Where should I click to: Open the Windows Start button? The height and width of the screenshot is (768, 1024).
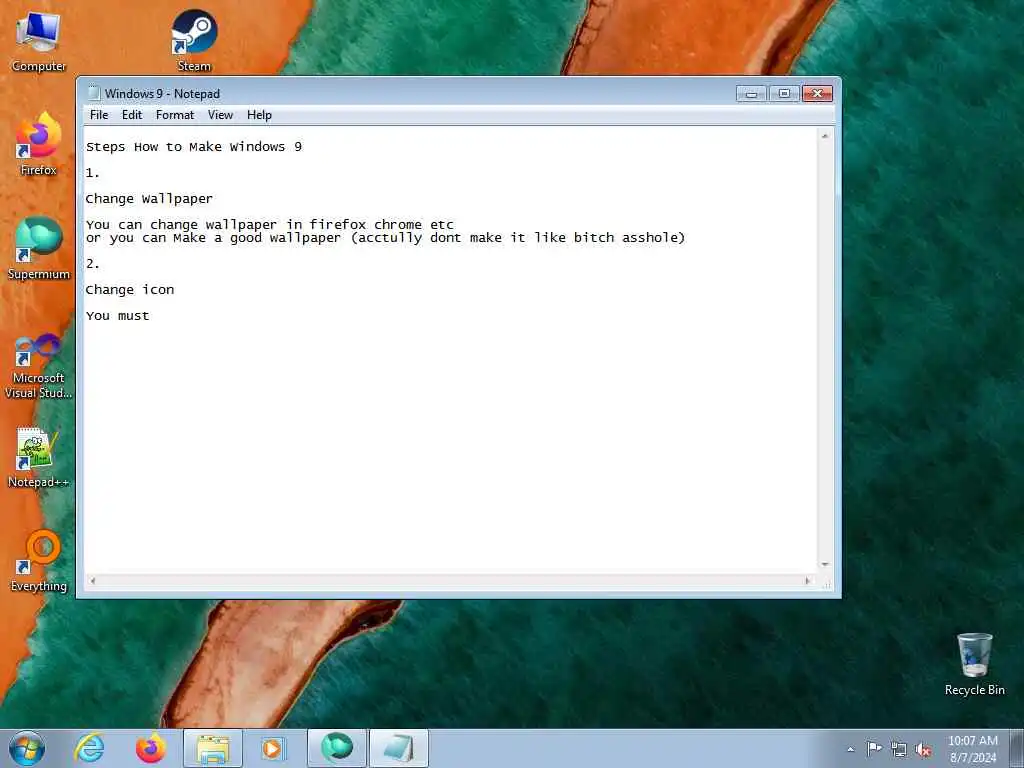point(27,748)
